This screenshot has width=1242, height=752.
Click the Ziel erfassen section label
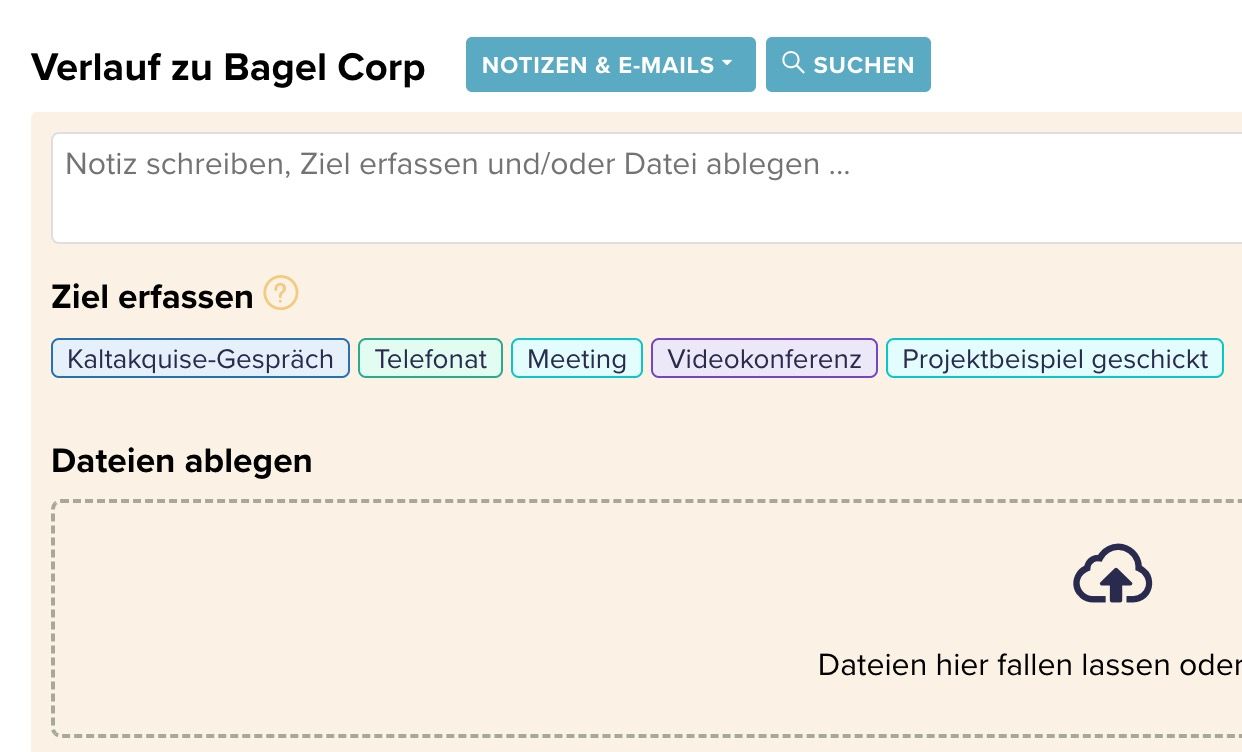[151, 295]
